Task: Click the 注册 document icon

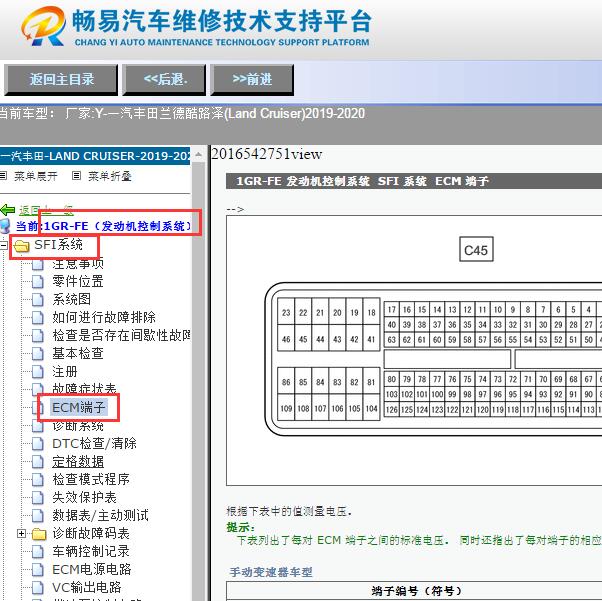Action: click(x=38, y=372)
